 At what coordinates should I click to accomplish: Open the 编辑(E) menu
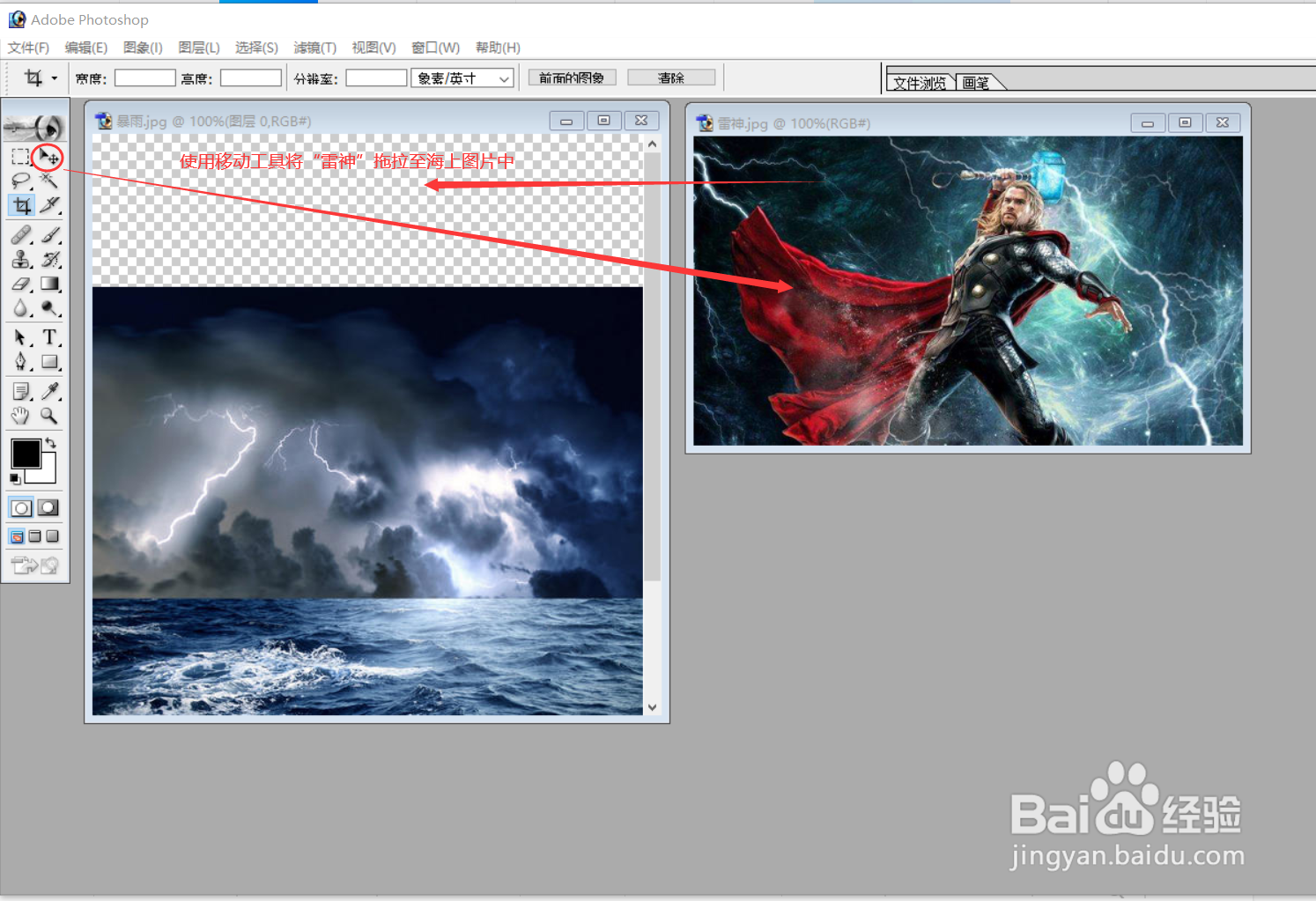click(x=86, y=48)
